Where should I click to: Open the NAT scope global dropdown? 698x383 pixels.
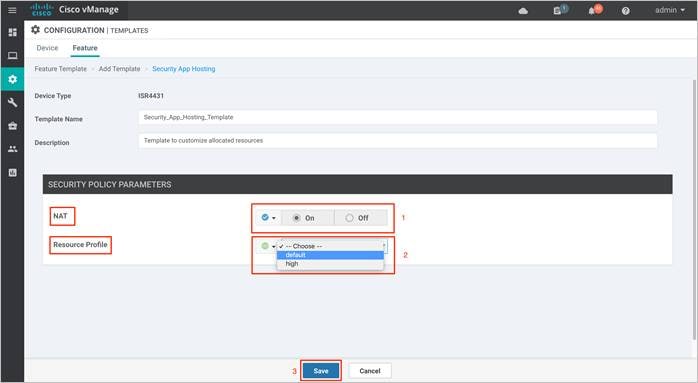(x=268, y=218)
